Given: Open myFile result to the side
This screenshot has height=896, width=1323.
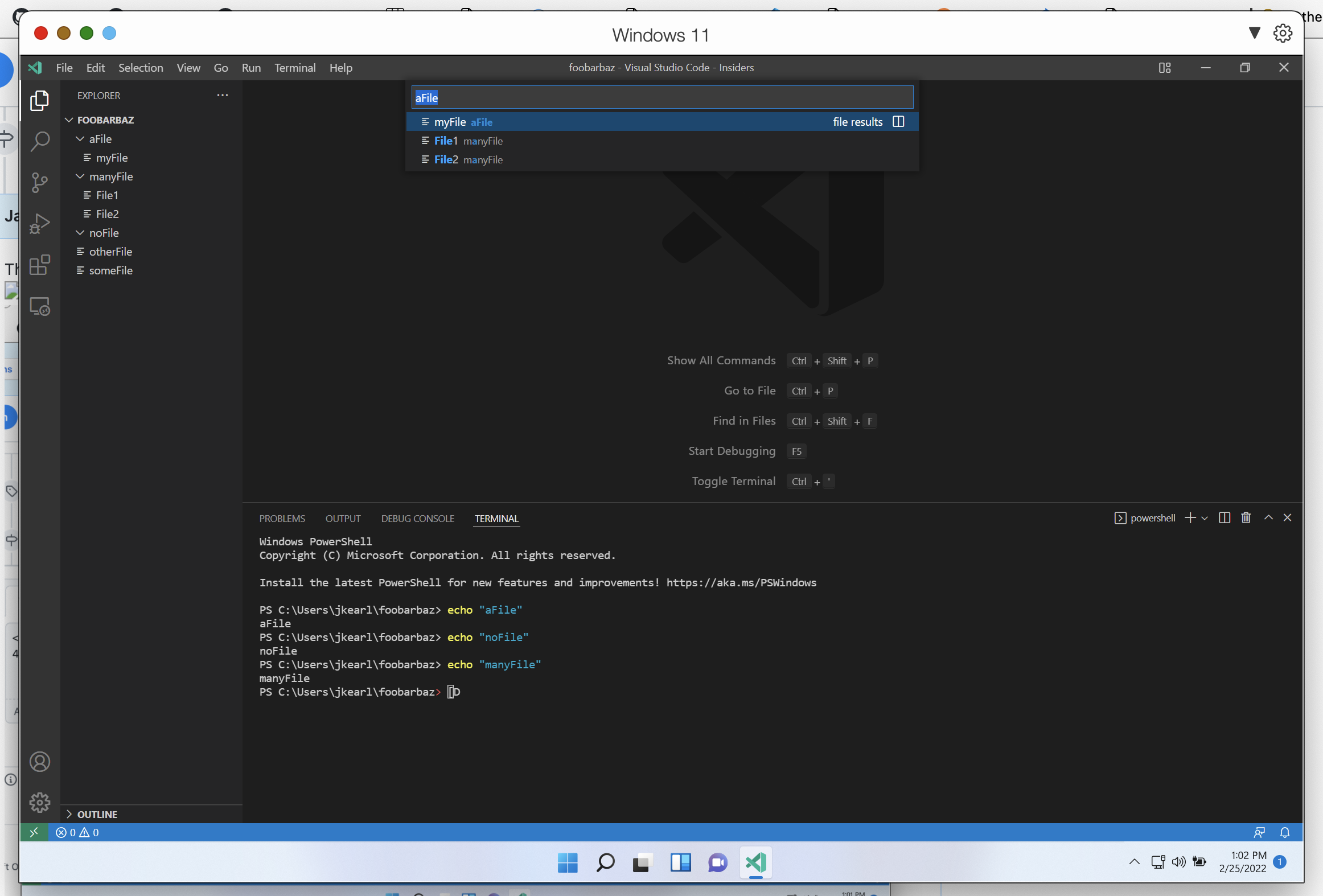Looking at the screenshot, I should click(x=898, y=122).
